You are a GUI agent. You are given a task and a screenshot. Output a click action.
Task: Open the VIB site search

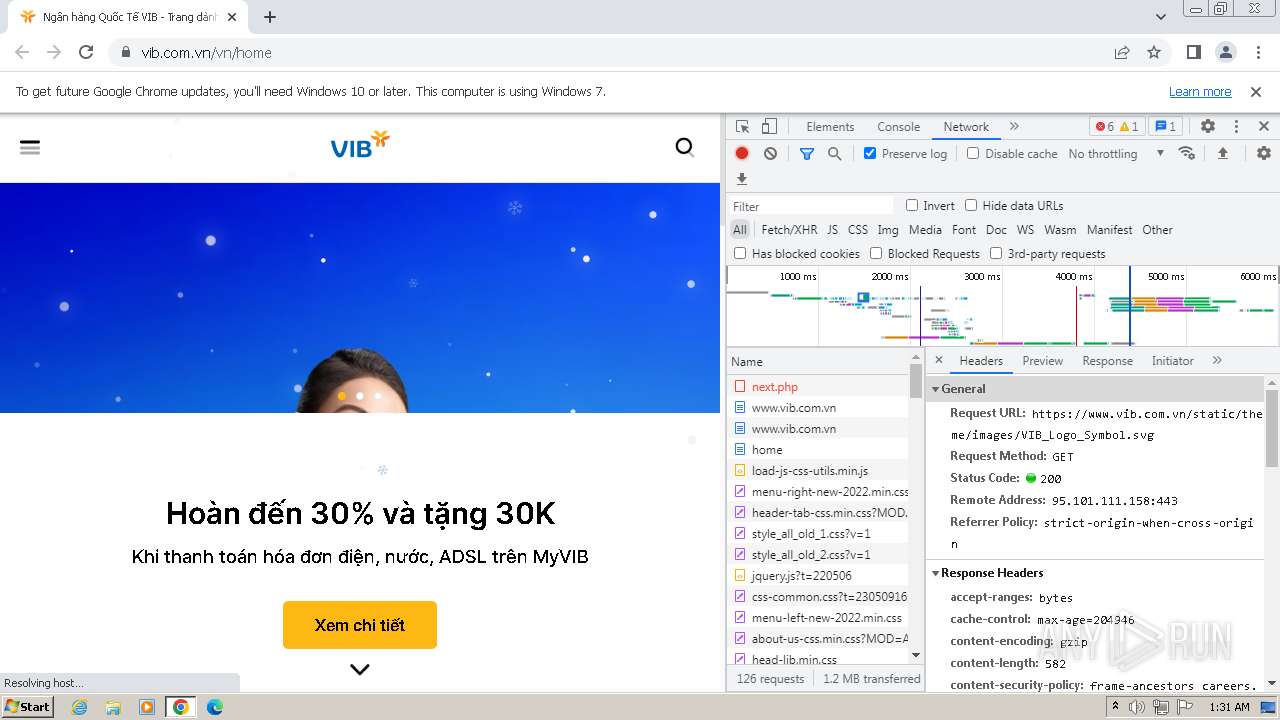coord(685,148)
